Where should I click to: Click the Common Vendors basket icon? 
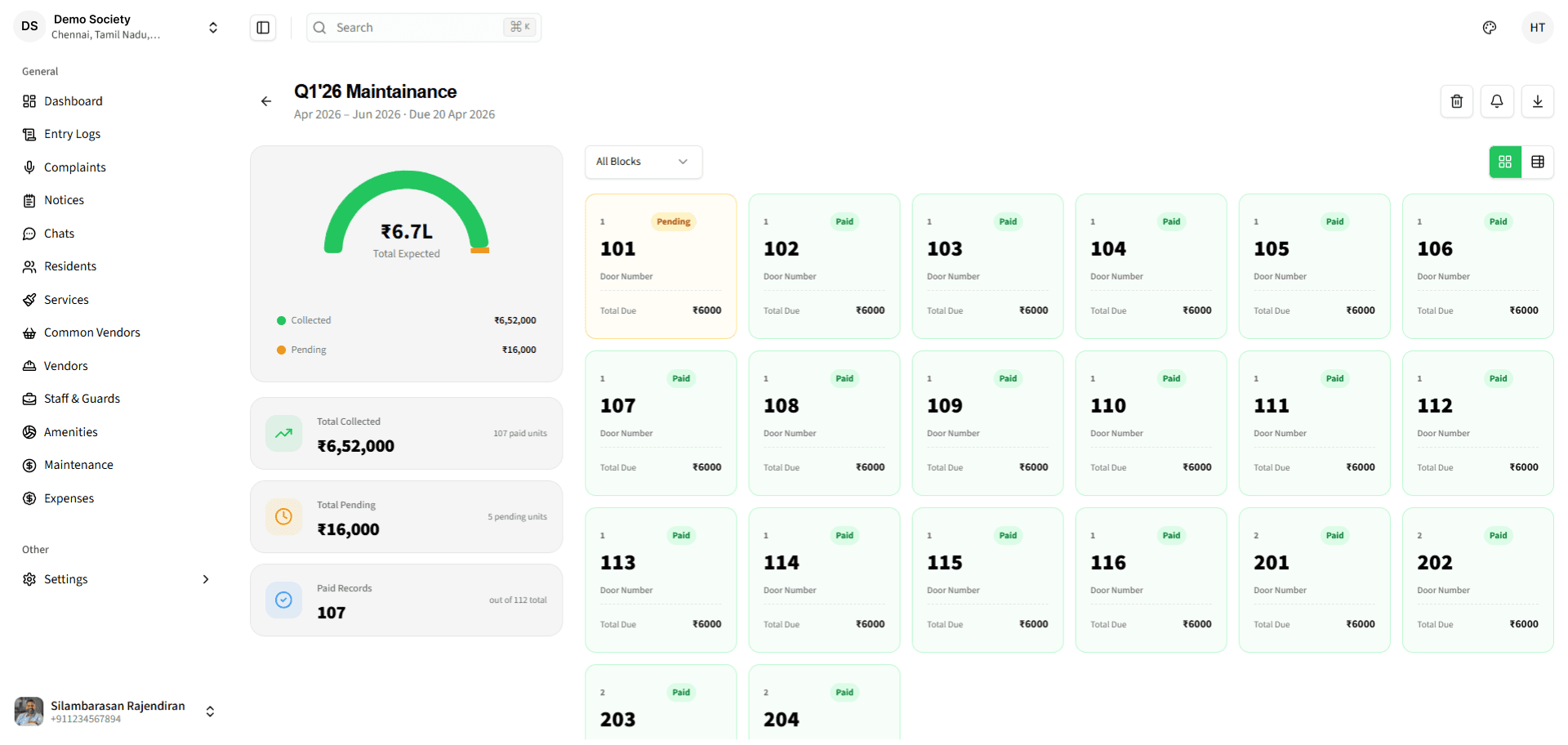29,332
